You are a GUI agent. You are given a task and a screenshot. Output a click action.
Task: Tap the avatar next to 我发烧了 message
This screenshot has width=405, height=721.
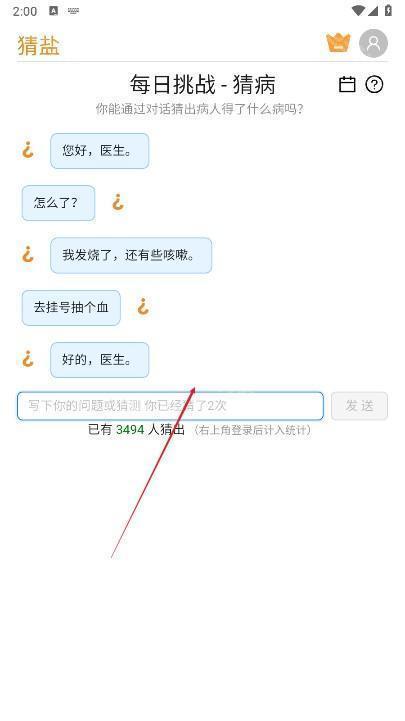pyautogui.click(x=28, y=255)
